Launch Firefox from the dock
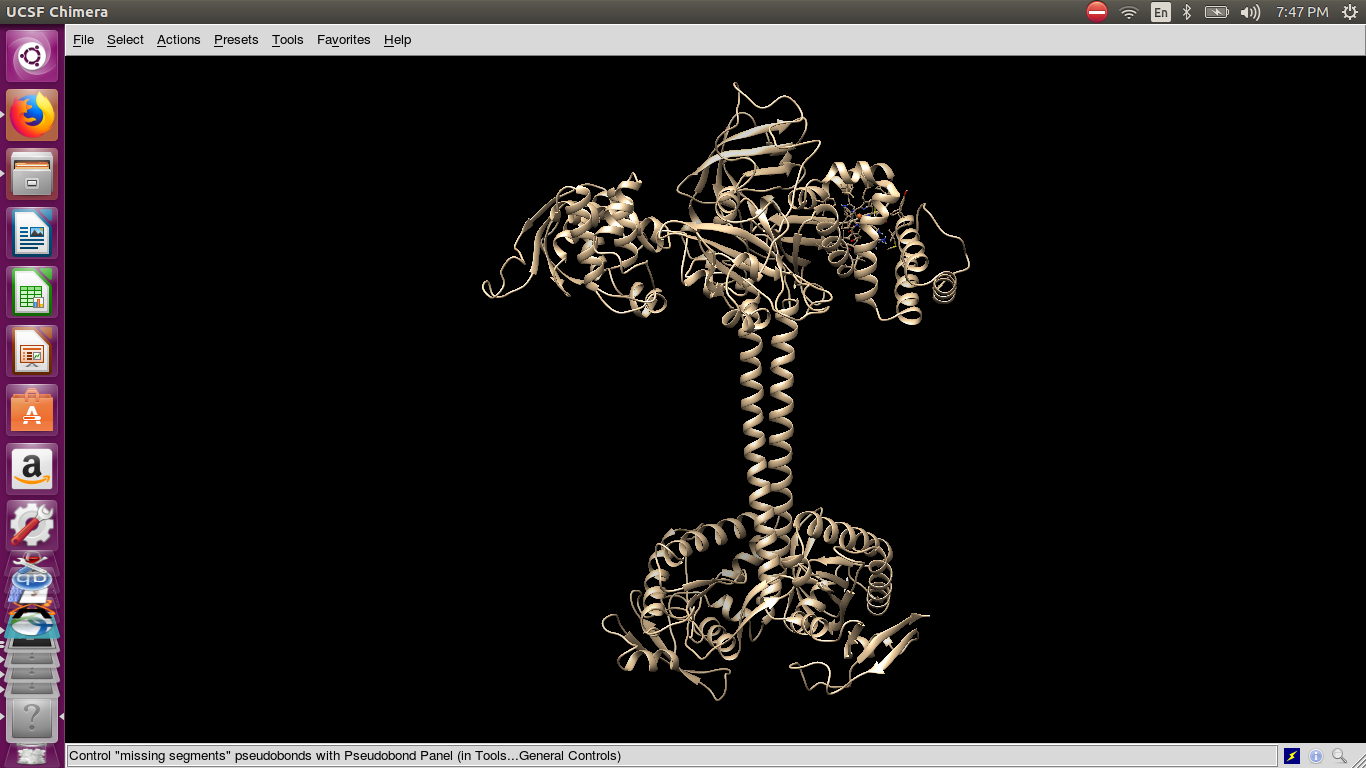The height and width of the screenshot is (768, 1366). [x=33, y=116]
